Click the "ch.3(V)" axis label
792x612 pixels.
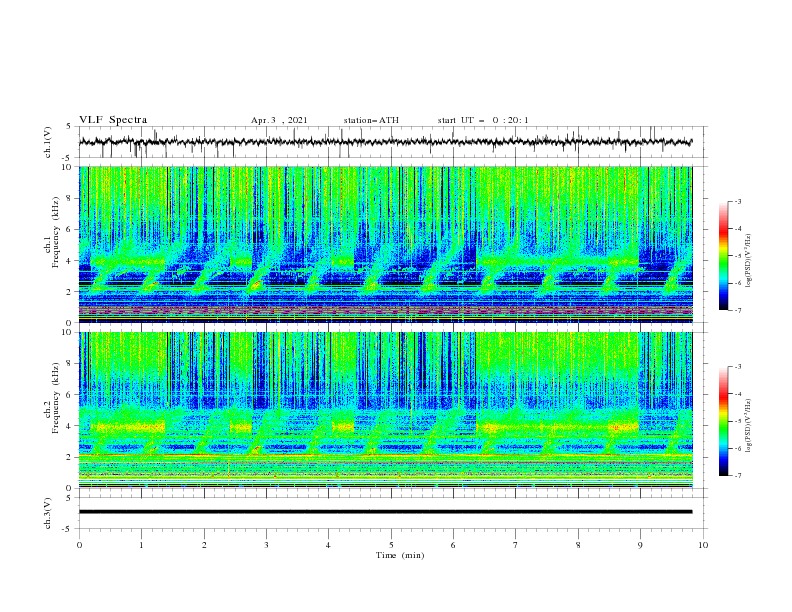click(x=48, y=513)
